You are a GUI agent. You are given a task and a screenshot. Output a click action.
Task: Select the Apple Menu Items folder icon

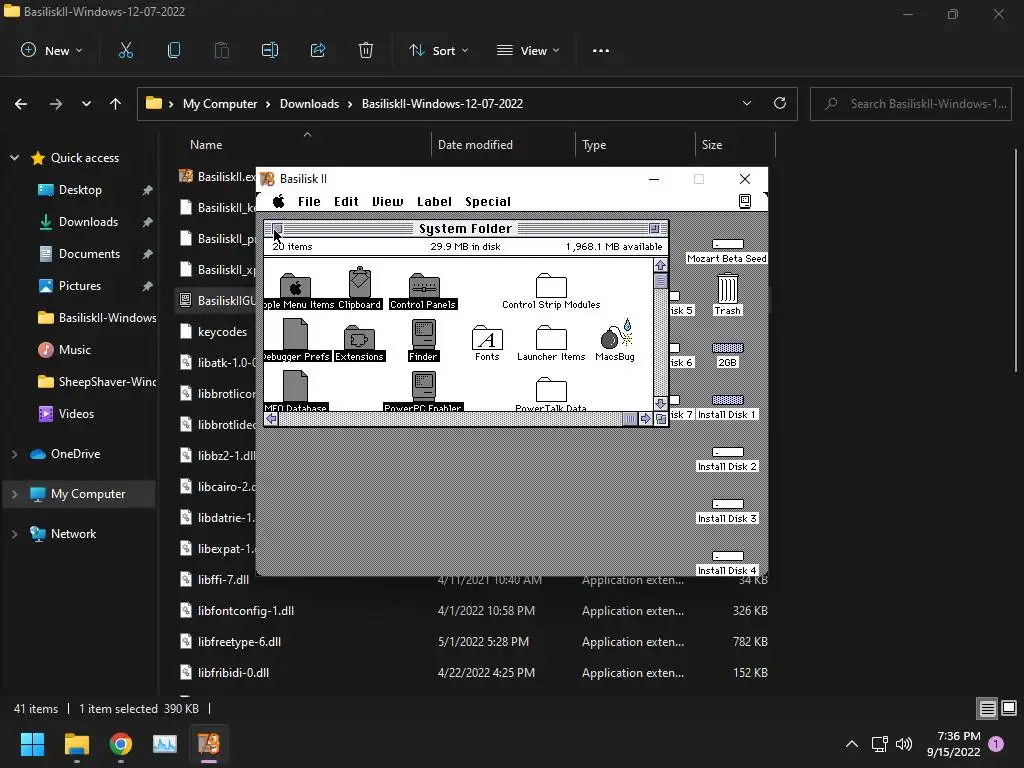[x=295, y=285]
